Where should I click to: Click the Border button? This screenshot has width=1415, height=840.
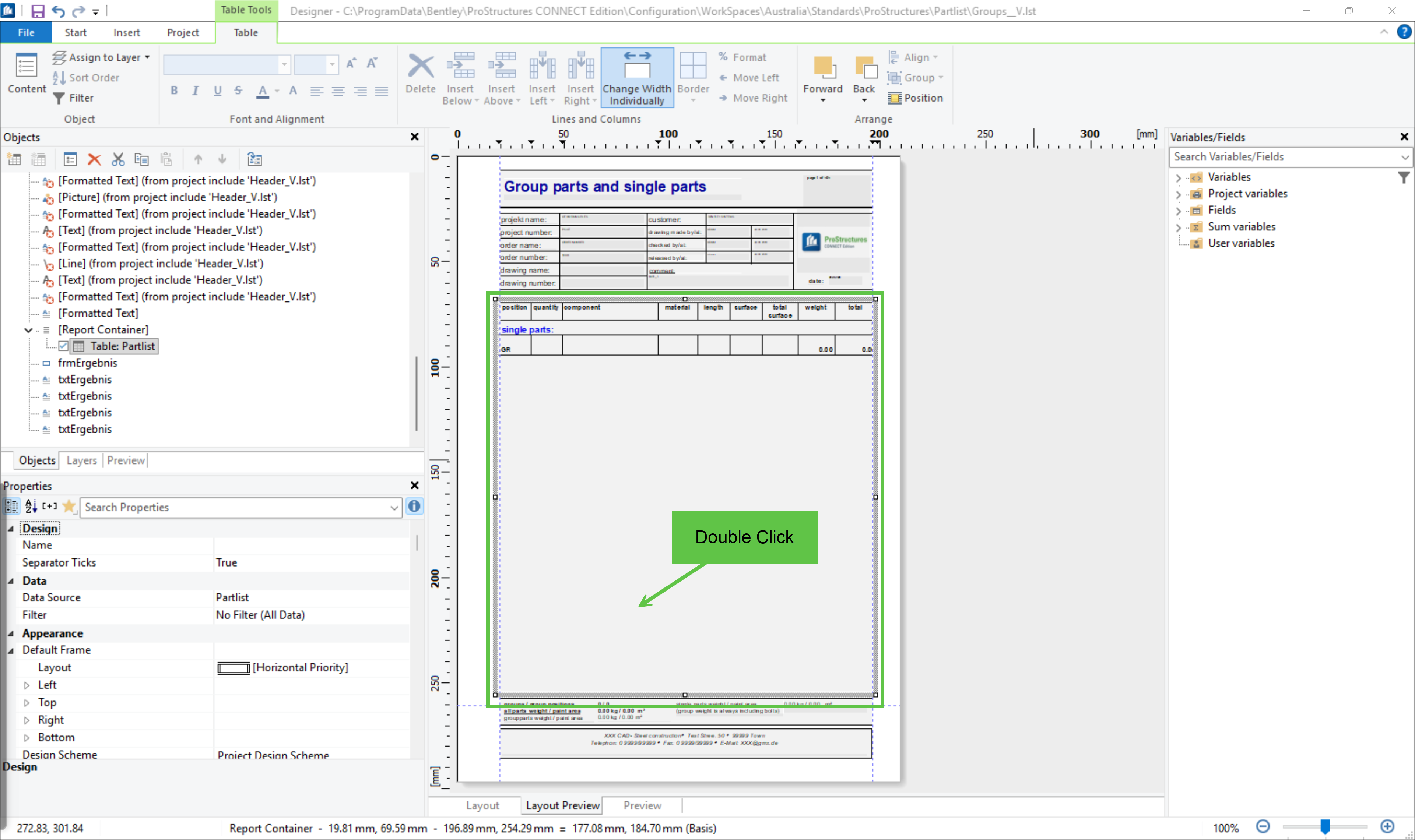[693, 78]
